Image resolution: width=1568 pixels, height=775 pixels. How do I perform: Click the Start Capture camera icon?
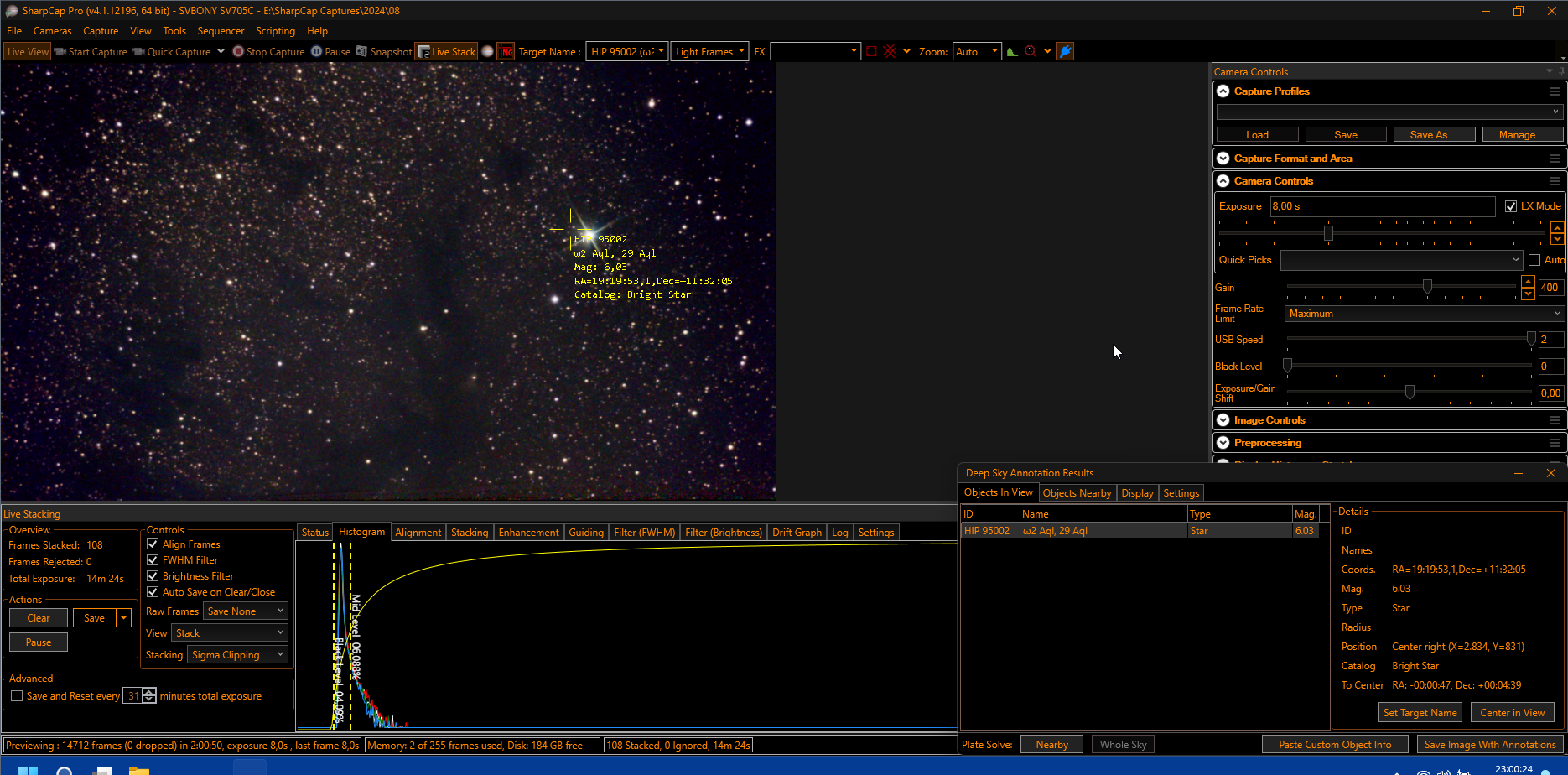click(60, 52)
